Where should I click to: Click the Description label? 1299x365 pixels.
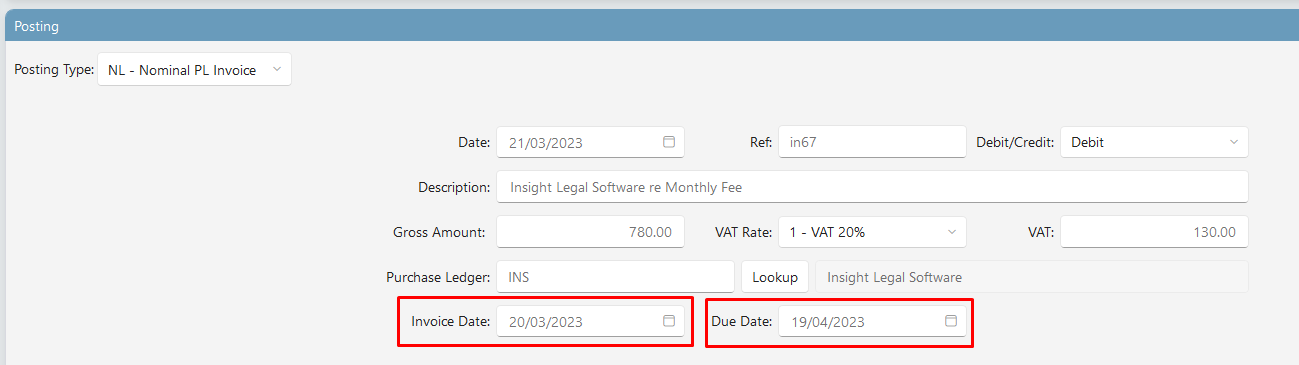click(x=454, y=187)
